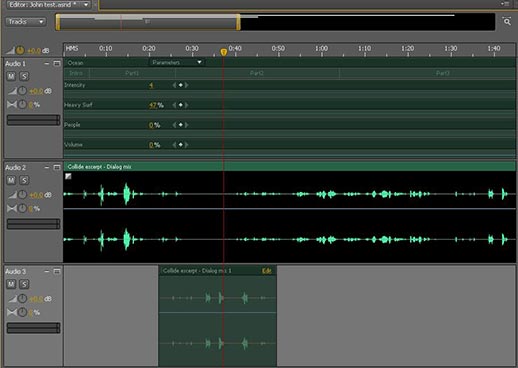This screenshot has height=368, width=518.
Task: Click the zoom magnifier icon at top right
Action: tap(507, 22)
